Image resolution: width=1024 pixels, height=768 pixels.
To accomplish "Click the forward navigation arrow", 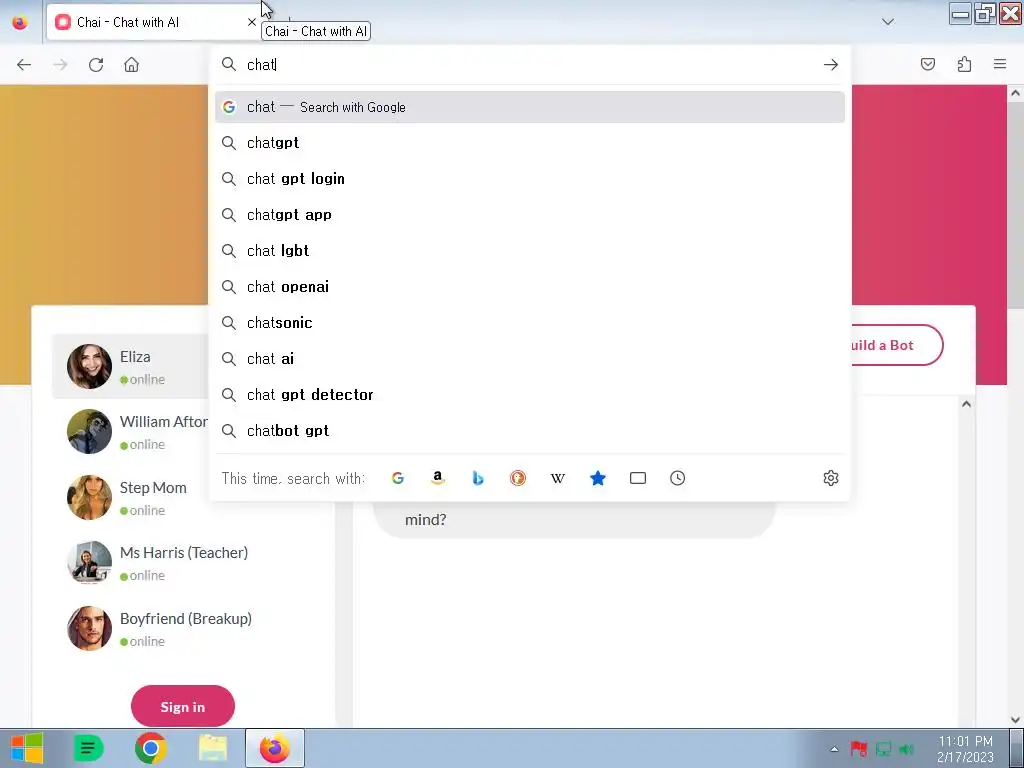I will pos(60,65).
